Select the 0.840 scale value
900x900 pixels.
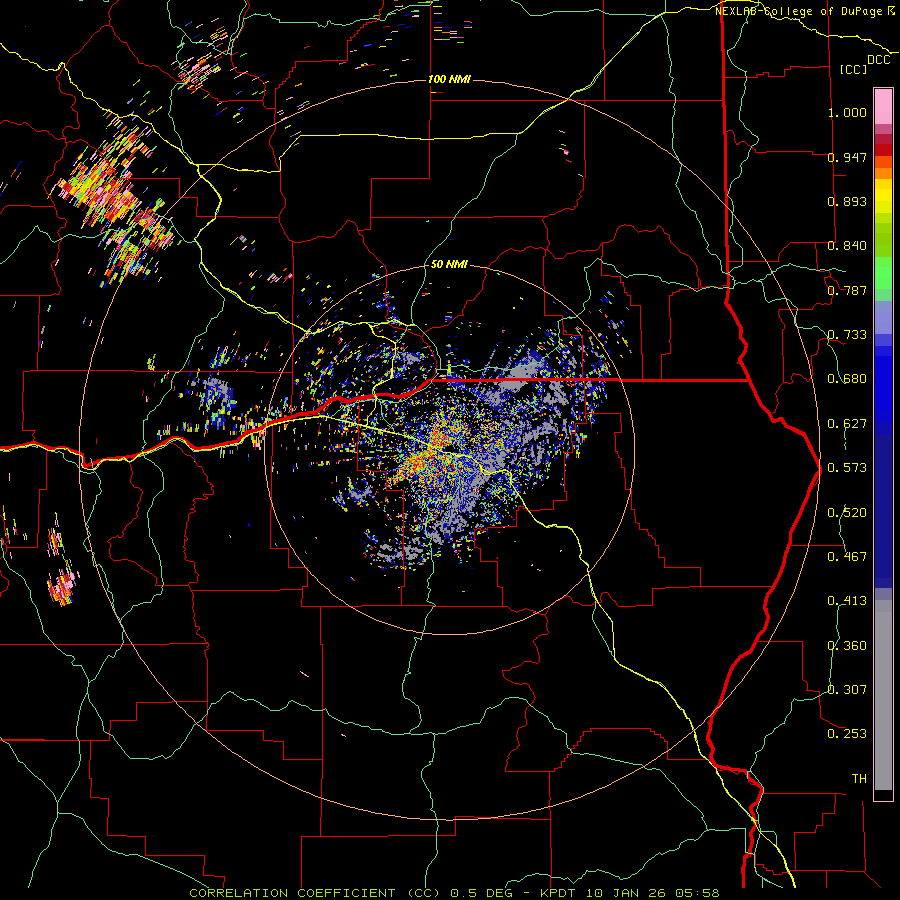pos(847,246)
